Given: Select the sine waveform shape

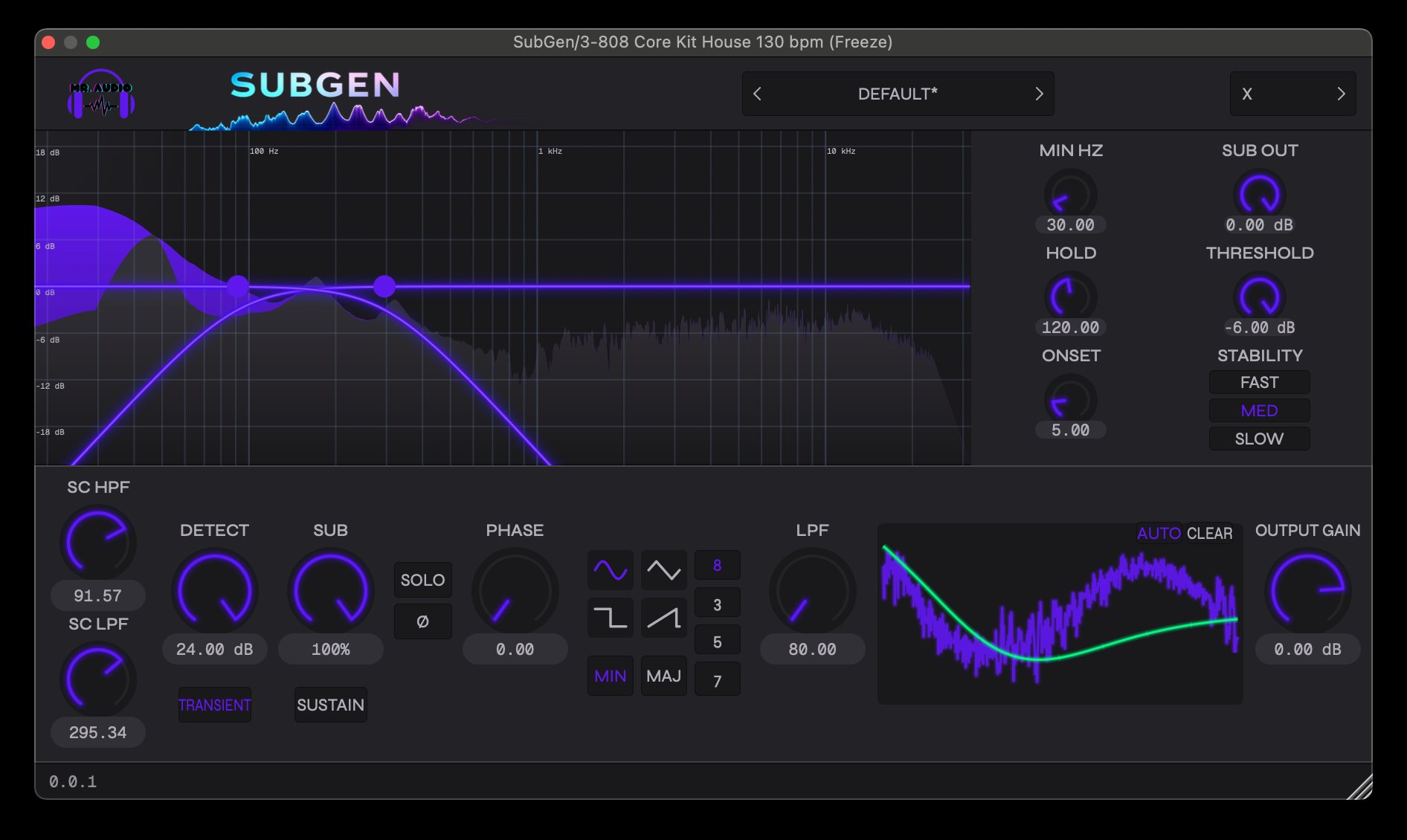Looking at the screenshot, I should click(x=610, y=569).
